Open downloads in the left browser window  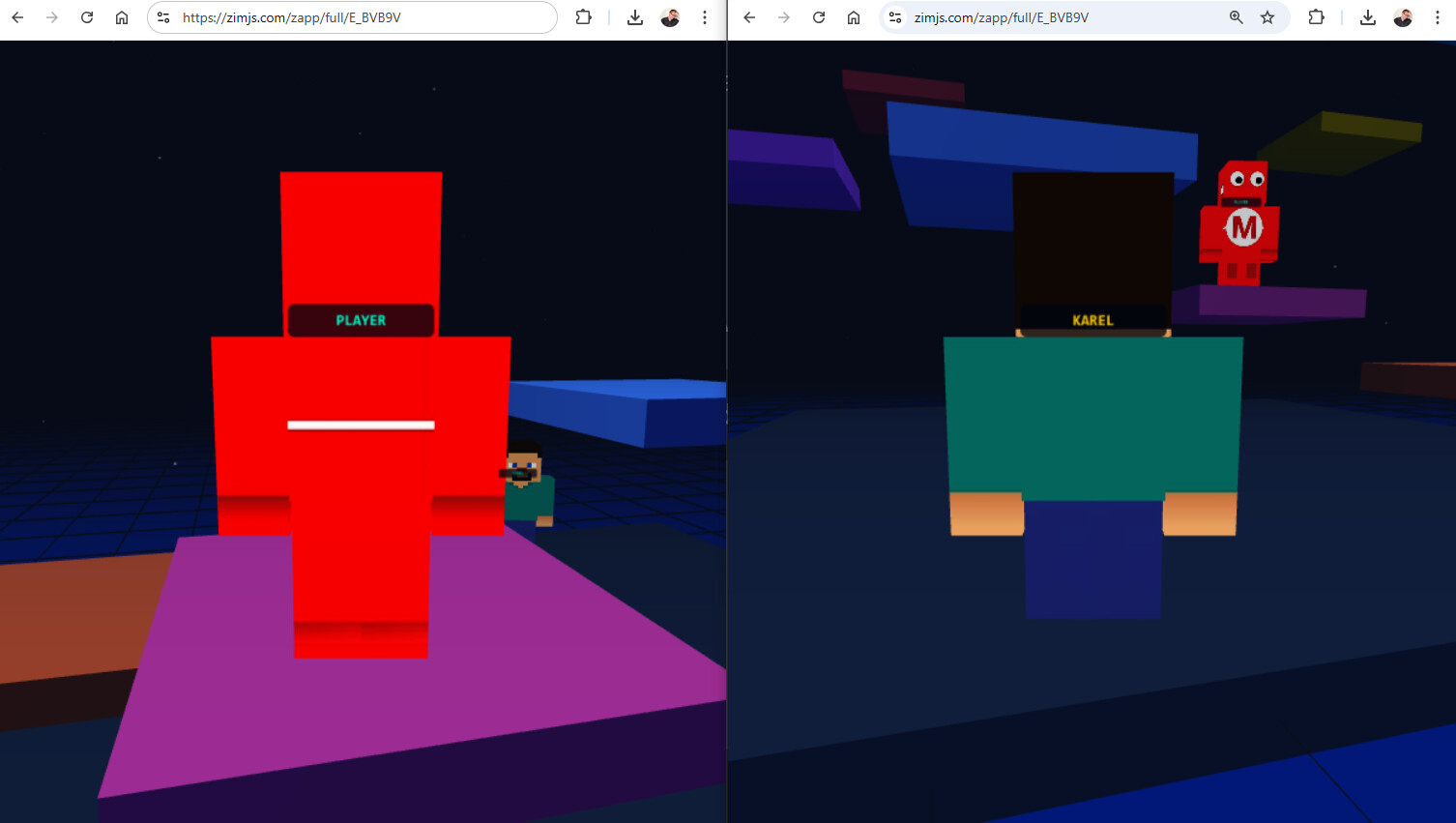pyautogui.click(x=635, y=17)
